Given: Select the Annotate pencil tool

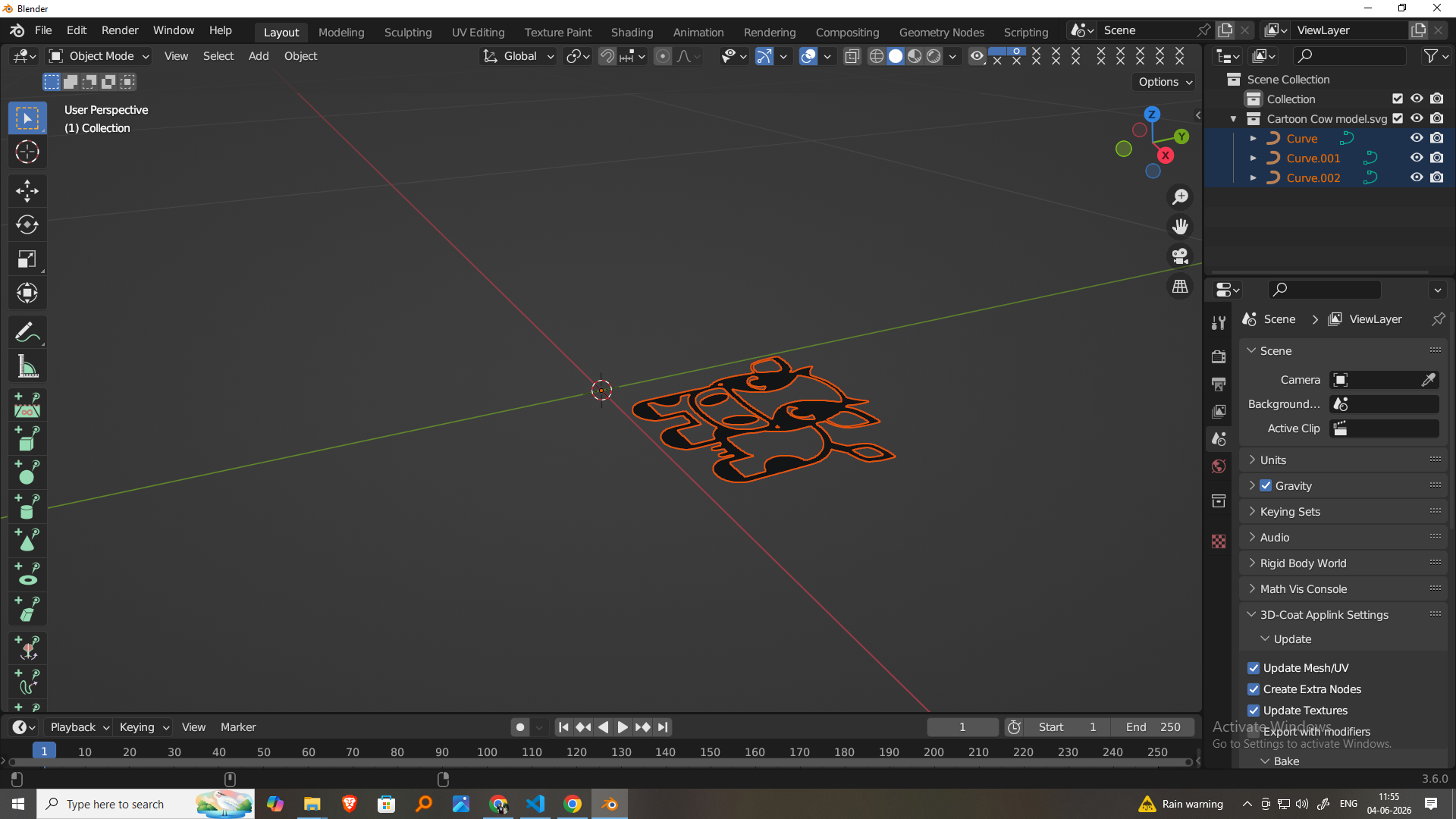Looking at the screenshot, I should 27,332.
